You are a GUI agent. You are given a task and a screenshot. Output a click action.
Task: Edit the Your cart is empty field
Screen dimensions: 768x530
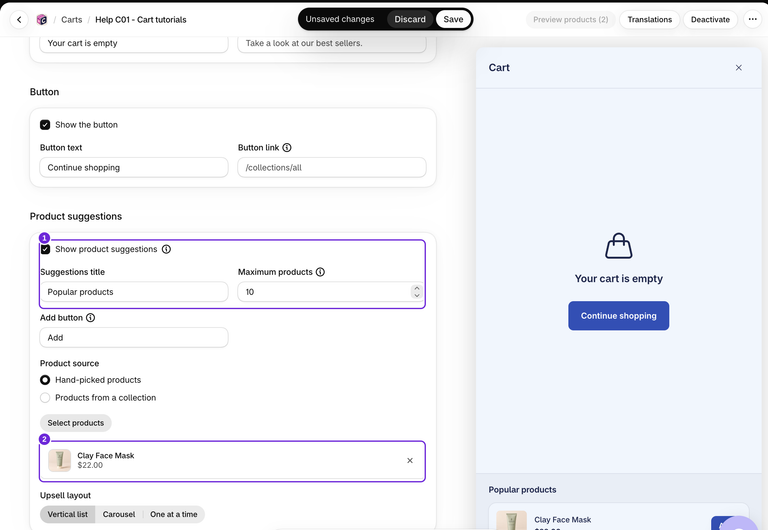(x=134, y=43)
